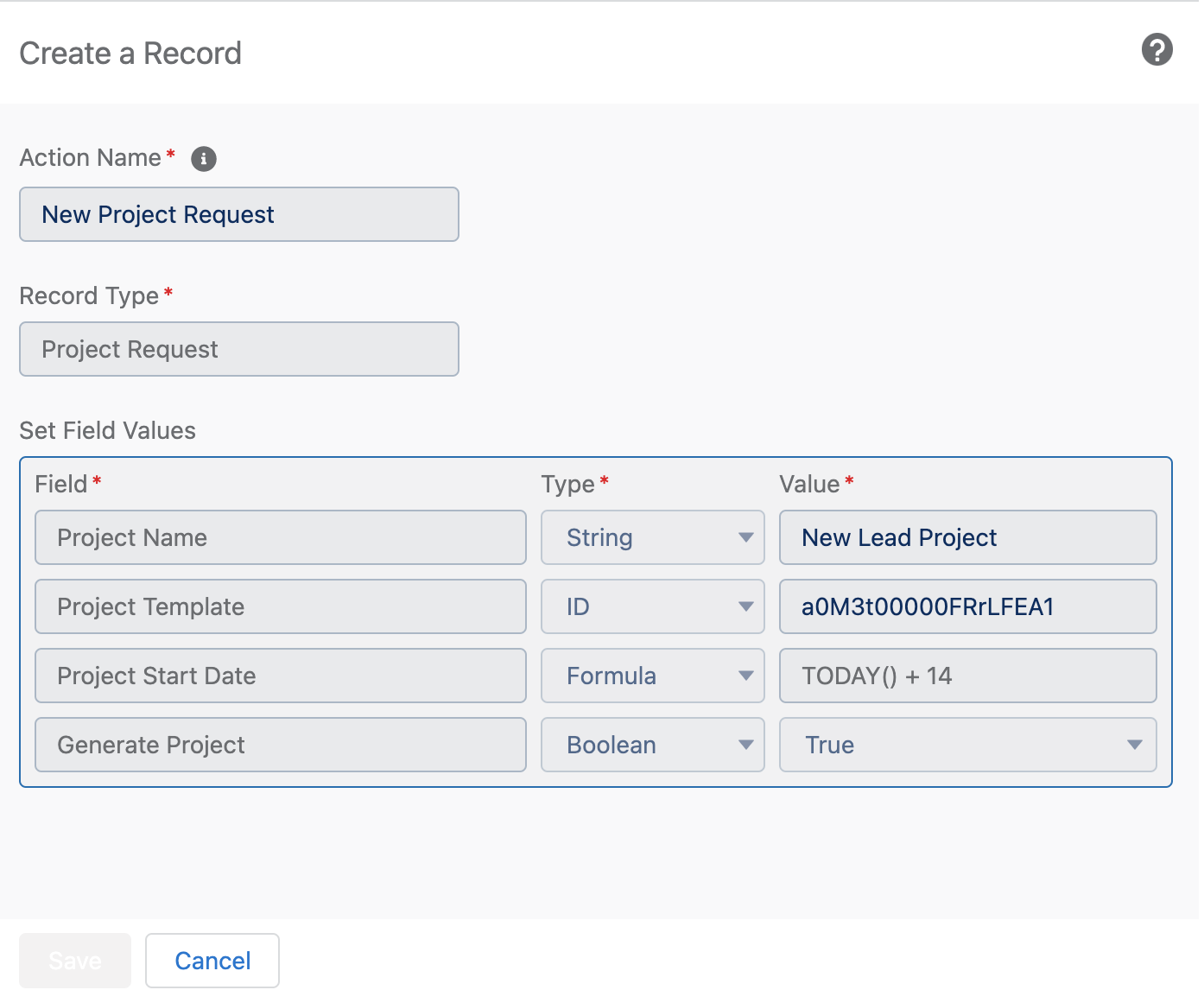
Task: Click the Project Start Date field input
Action: click(280, 676)
